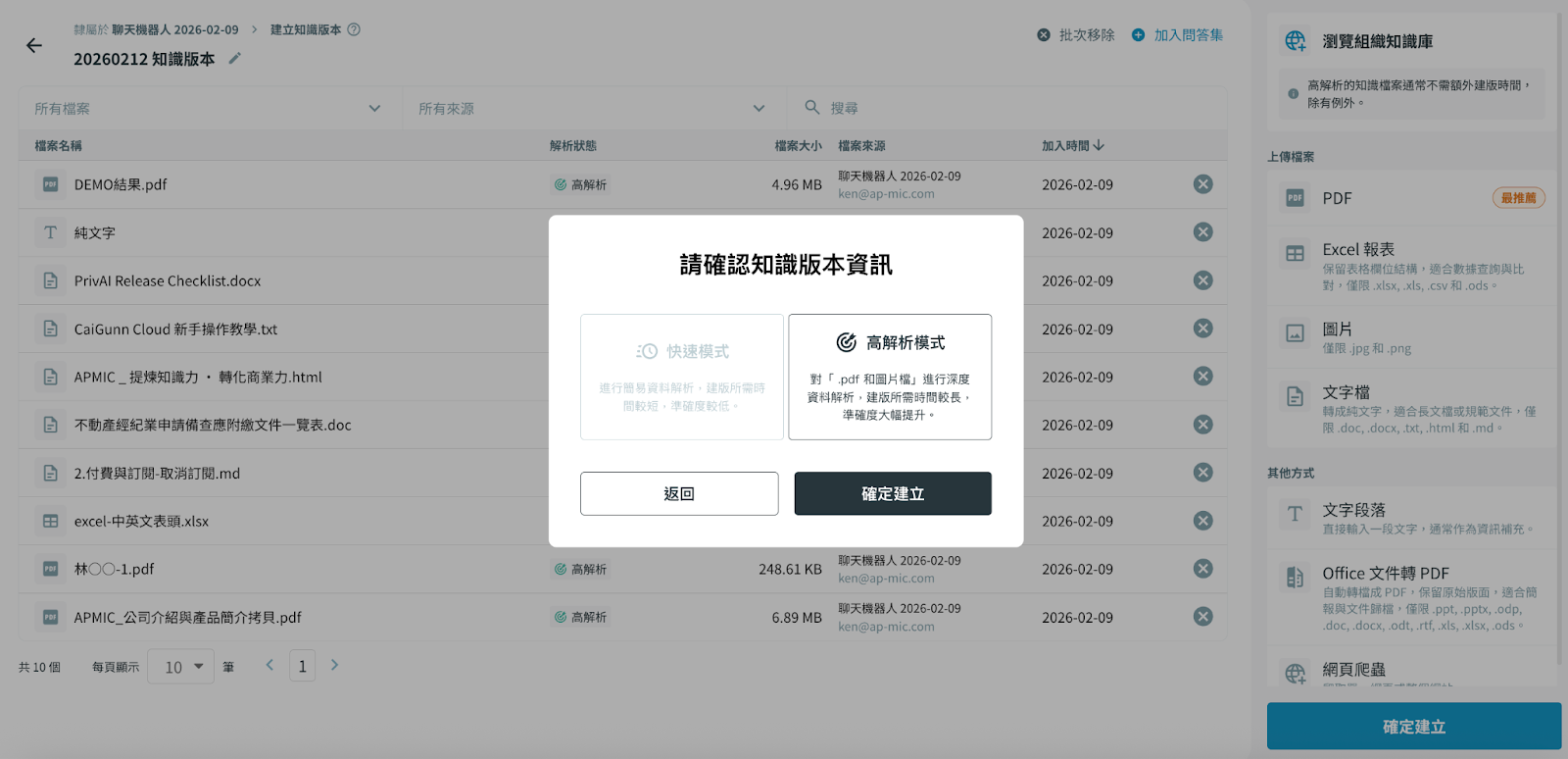Screen dimensions: 1568x759
Task: Confirm with dark 確定建立 dialog button
Action: (x=892, y=493)
